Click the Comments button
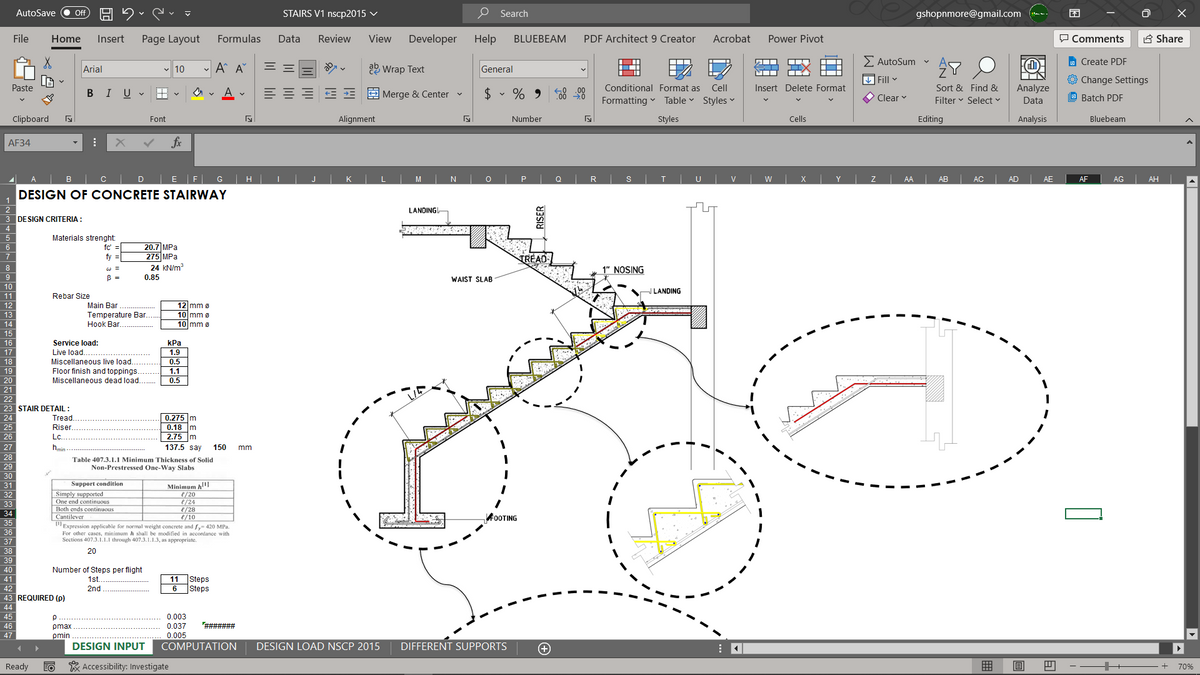1200x675 pixels. coord(1091,39)
